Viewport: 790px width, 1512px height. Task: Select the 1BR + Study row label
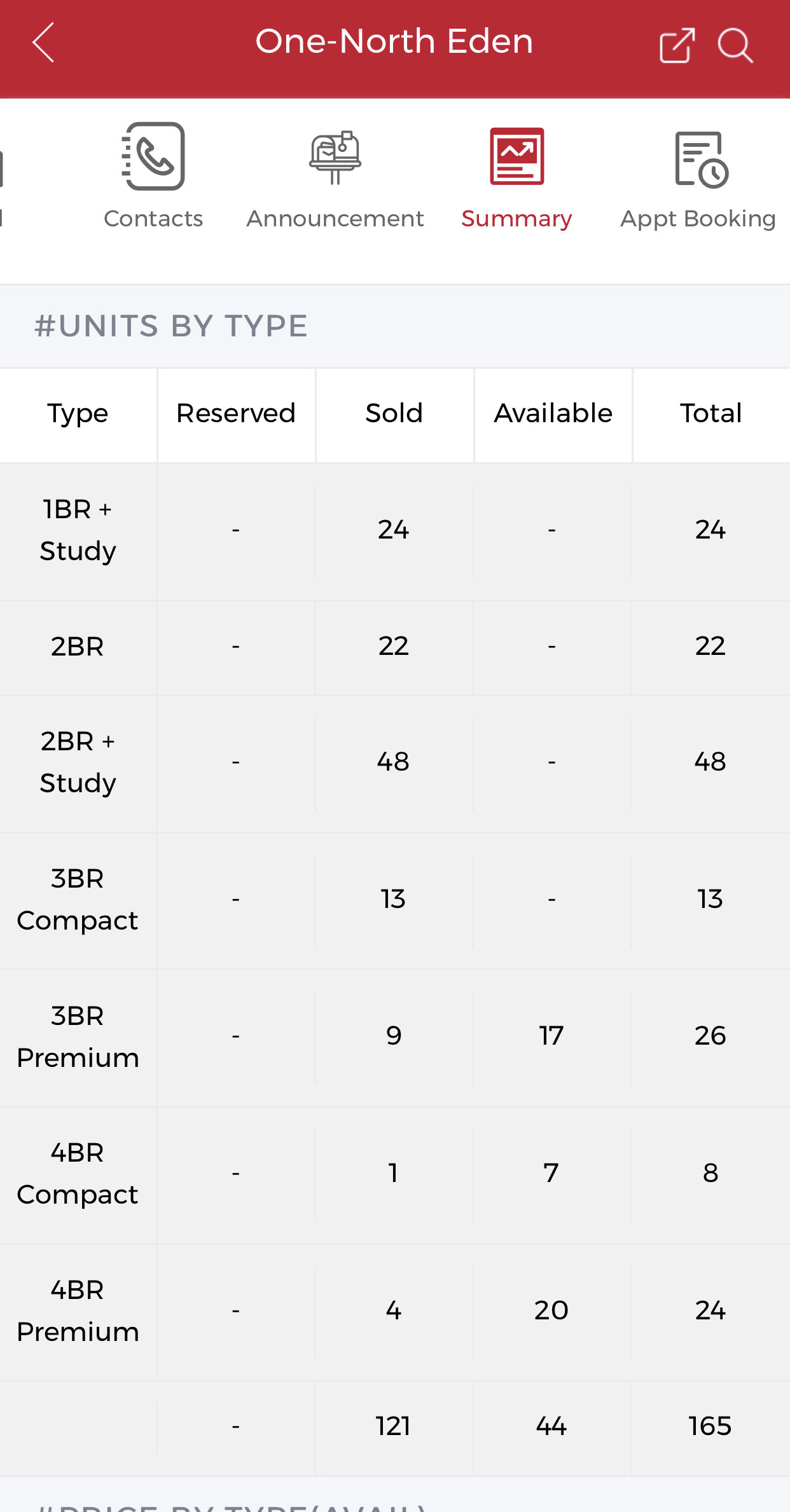click(78, 530)
